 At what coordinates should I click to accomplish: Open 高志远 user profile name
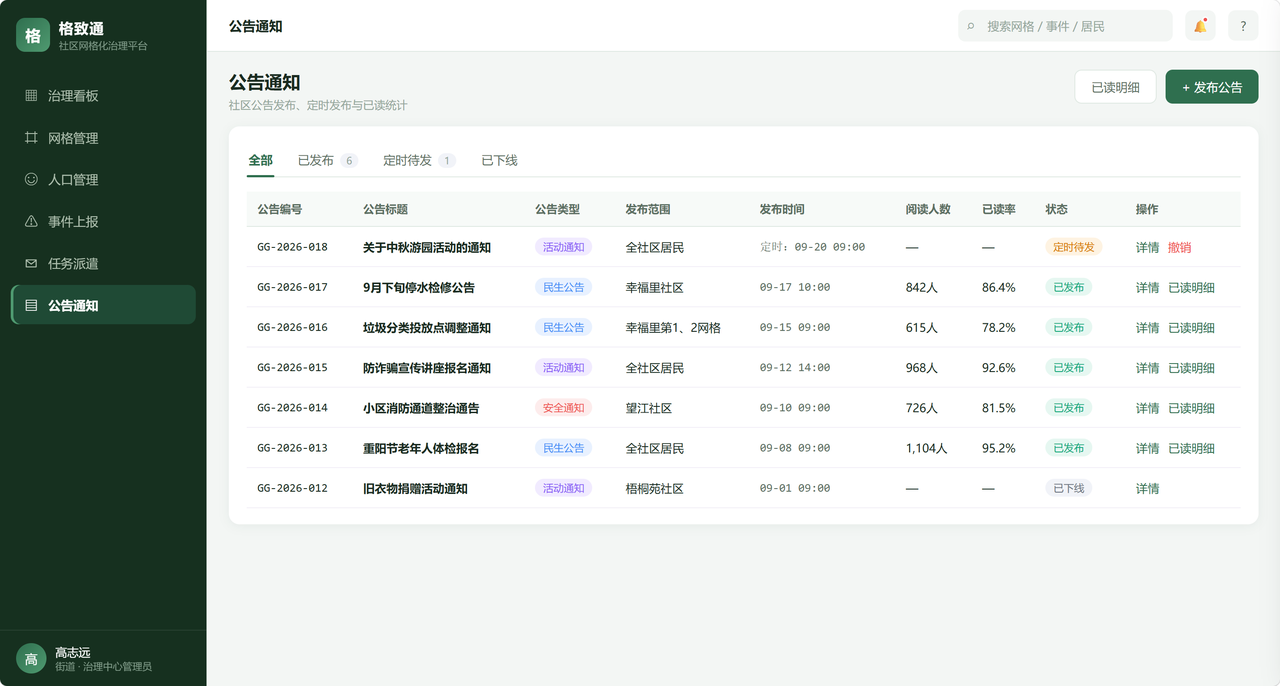click(73, 652)
